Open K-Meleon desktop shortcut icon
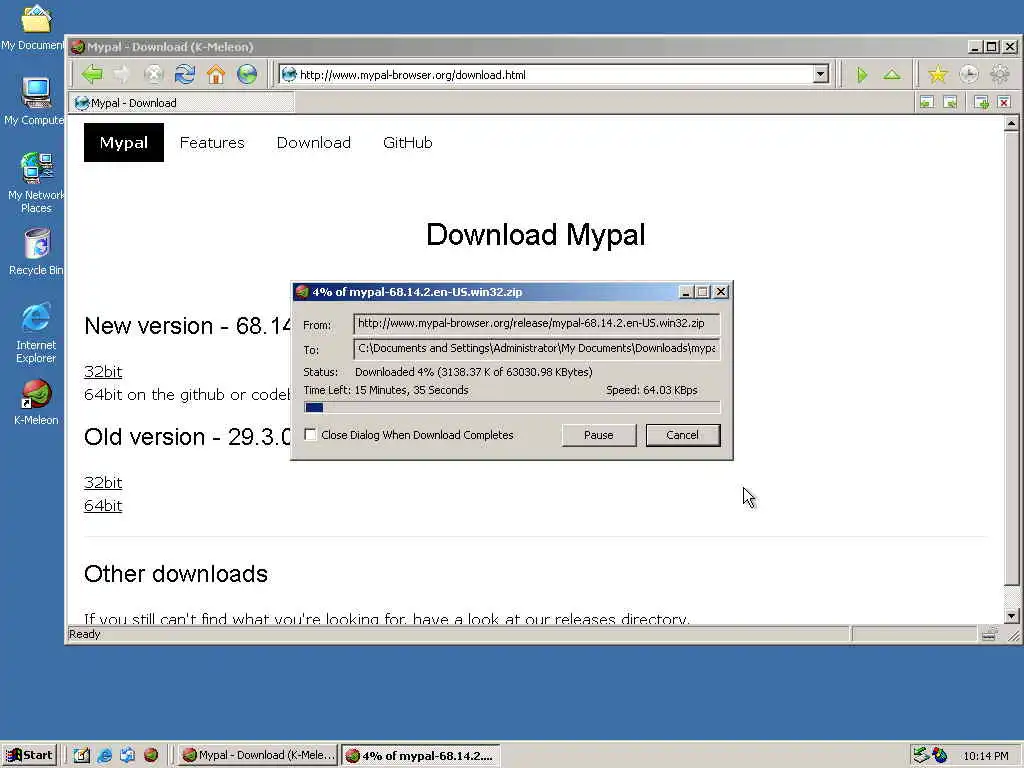The image size is (1024, 768). pyautogui.click(x=36, y=402)
